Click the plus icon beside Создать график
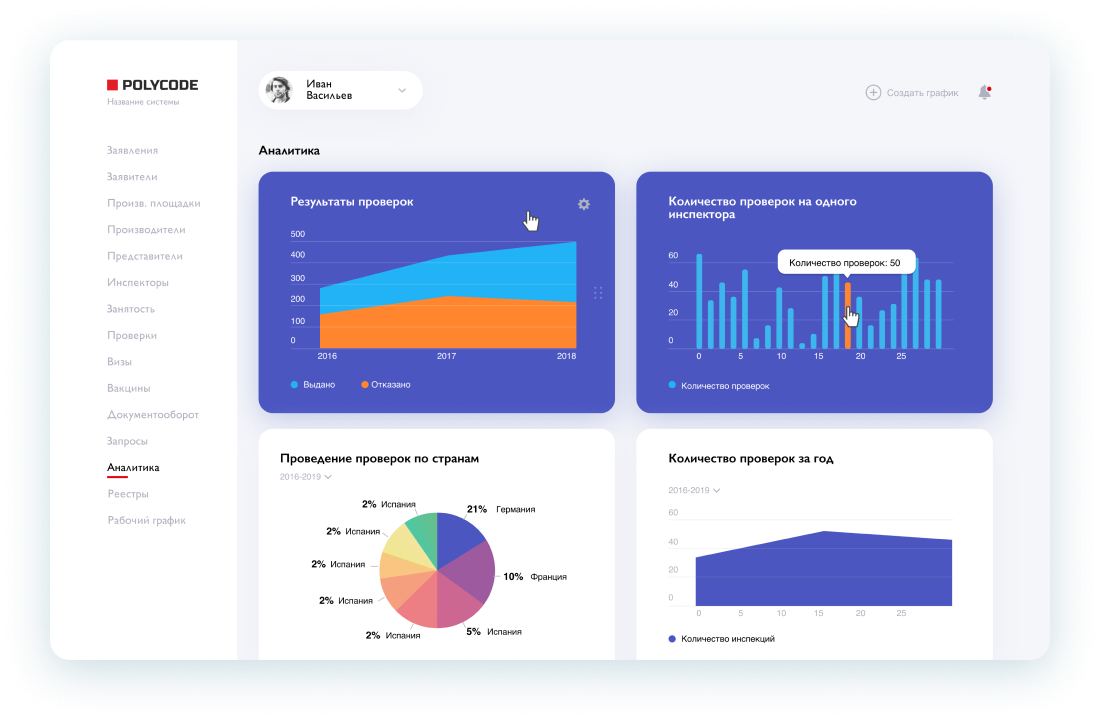Screen dimensions: 1100x720 point(873,93)
